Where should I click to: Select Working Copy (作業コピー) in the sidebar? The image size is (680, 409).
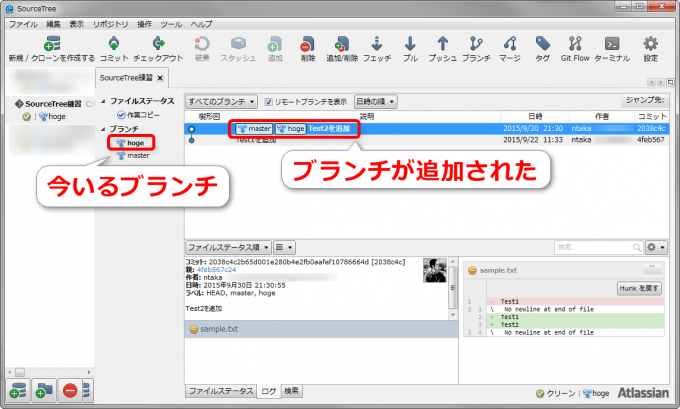tap(138, 115)
